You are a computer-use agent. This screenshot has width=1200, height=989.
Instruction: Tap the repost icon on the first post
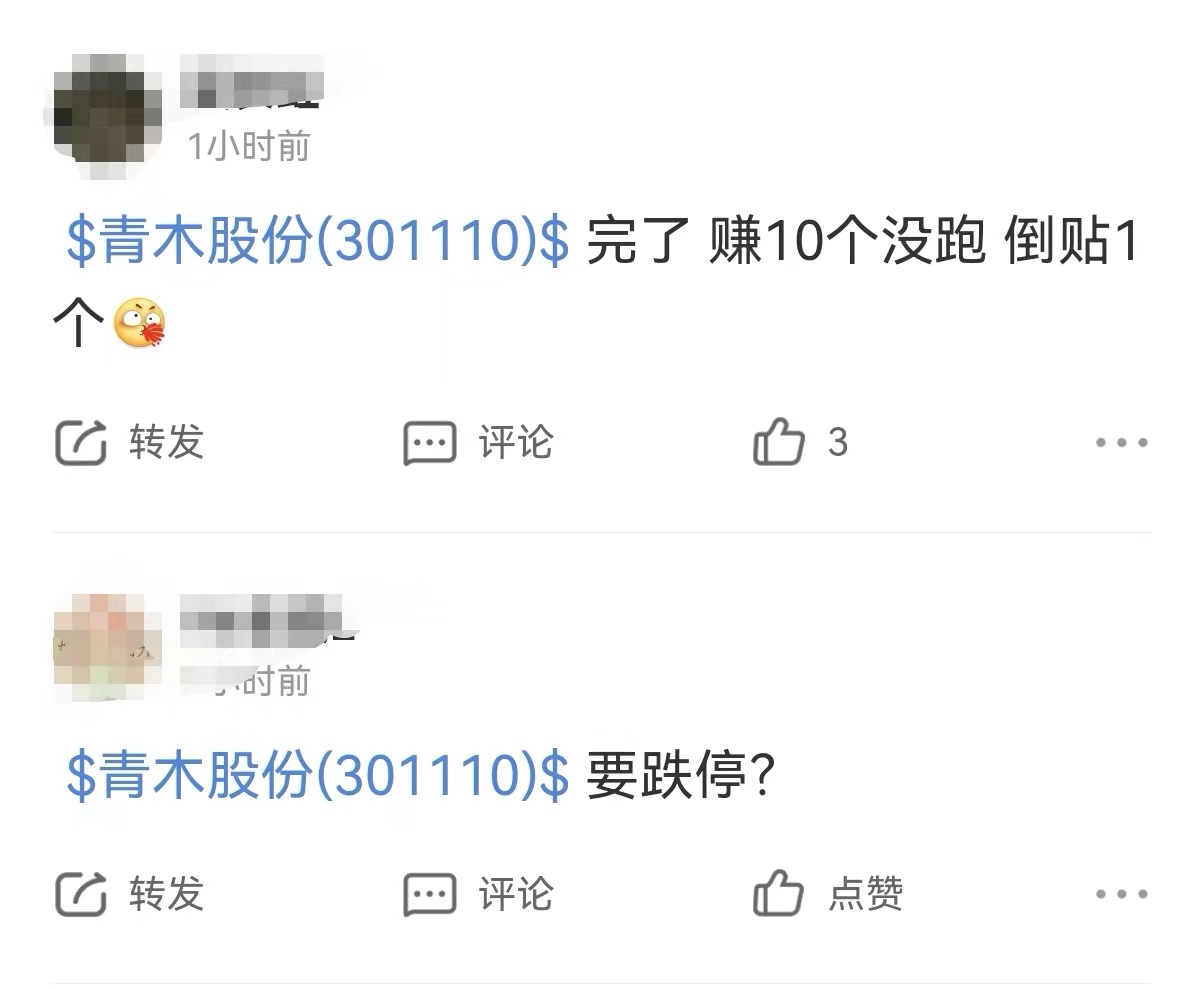[x=80, y=442]
